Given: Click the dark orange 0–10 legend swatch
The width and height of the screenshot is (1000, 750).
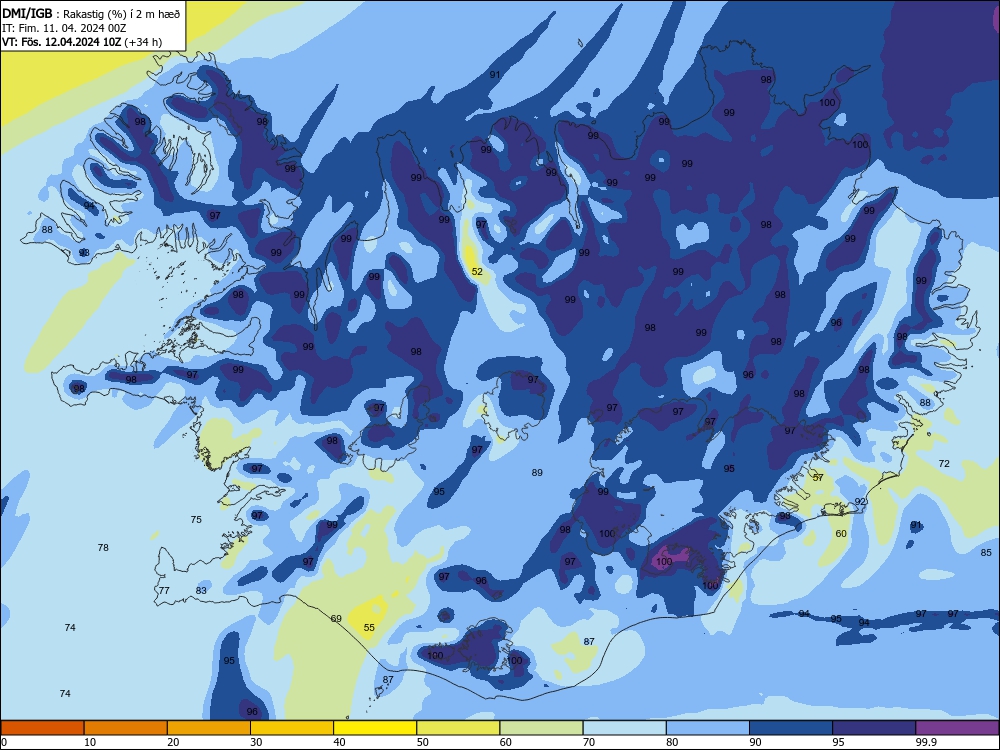Looking at the screenshot, I should coord(42,728).
